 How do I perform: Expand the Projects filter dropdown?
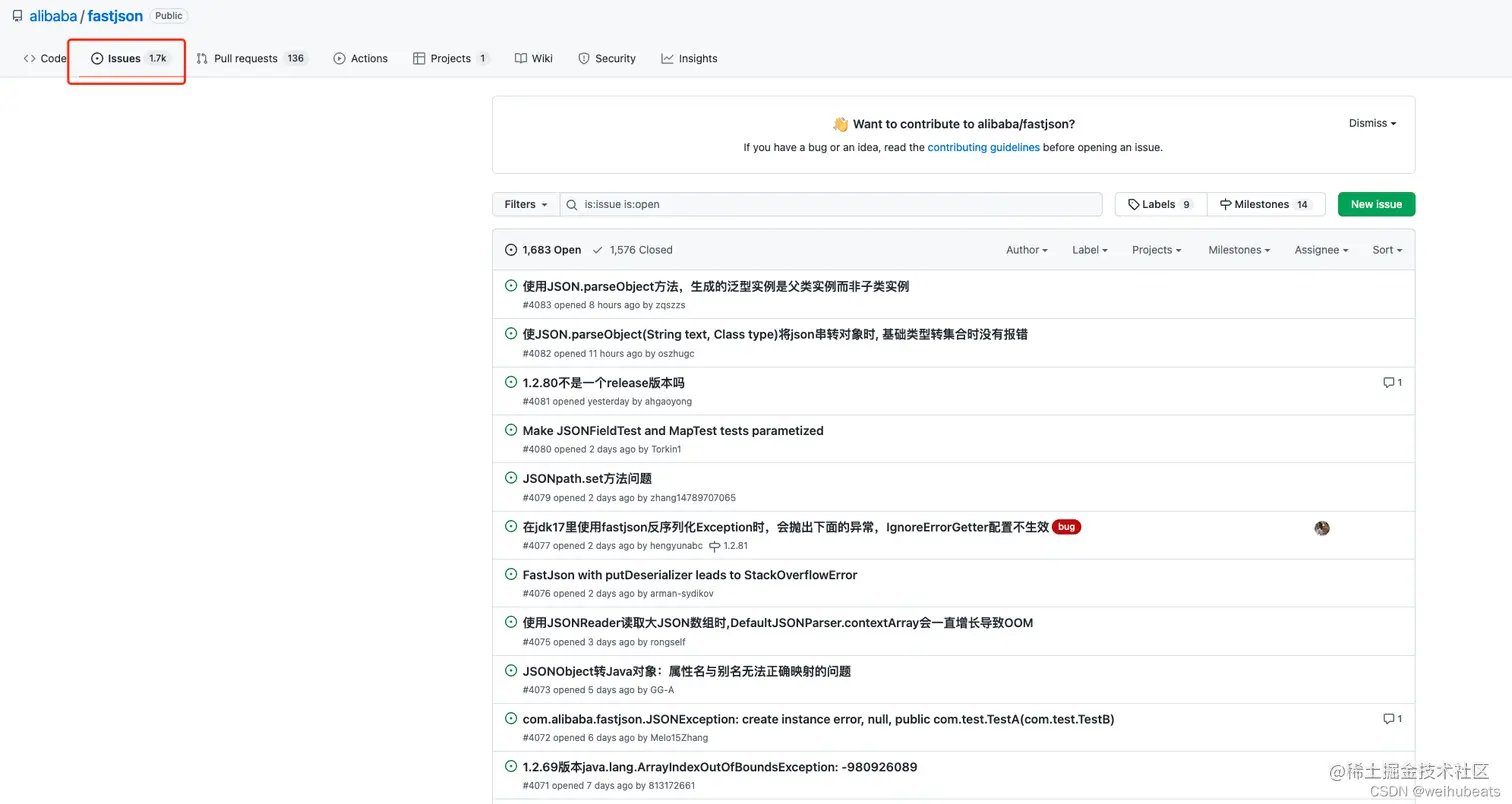tap(1157, 250)
